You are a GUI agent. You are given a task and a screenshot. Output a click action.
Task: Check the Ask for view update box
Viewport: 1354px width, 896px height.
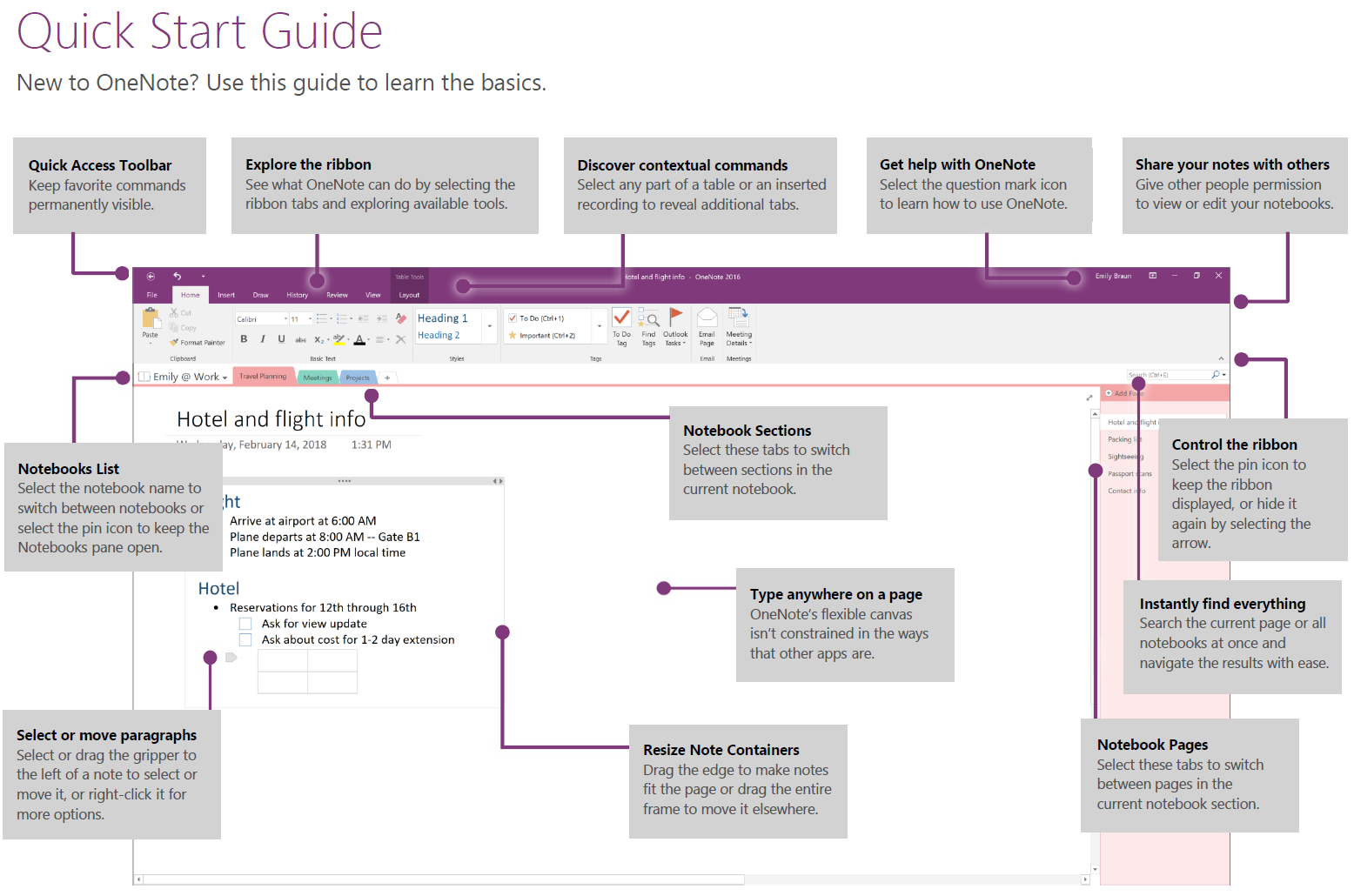pyautogui.click(x=245, y=624)
